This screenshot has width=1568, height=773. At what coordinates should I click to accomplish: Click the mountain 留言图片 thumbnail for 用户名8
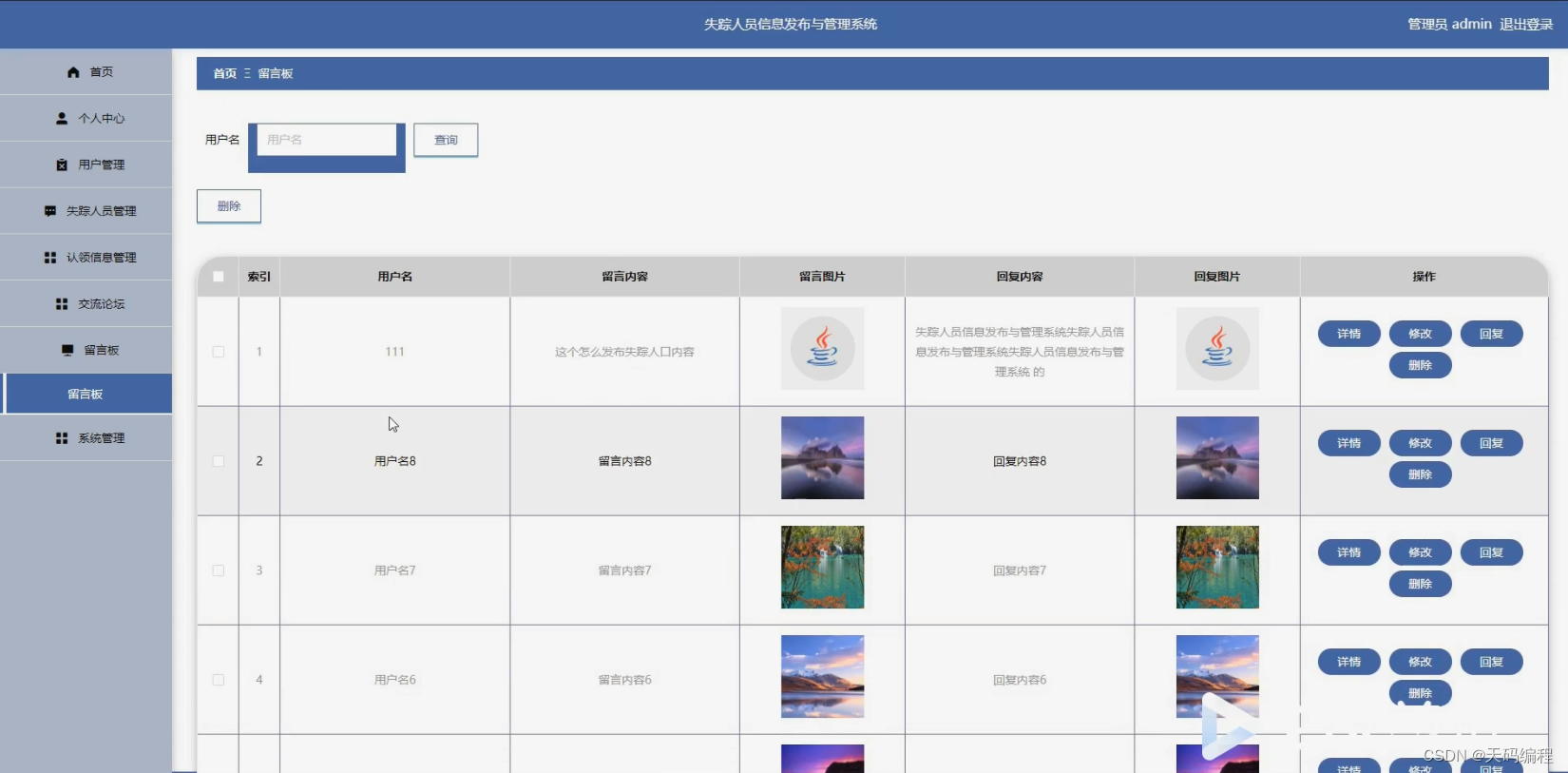click(x=823, y=458)
